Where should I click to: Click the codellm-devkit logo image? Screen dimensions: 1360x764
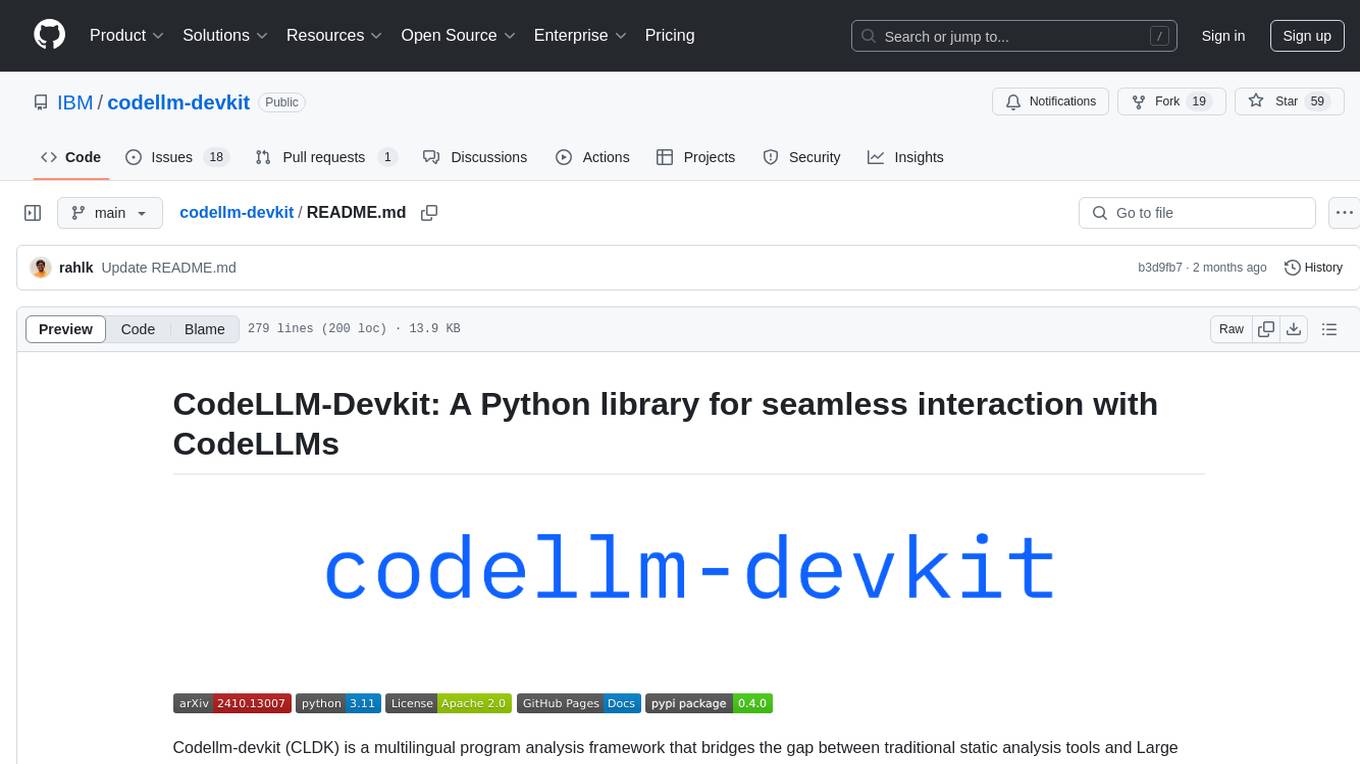689,569
